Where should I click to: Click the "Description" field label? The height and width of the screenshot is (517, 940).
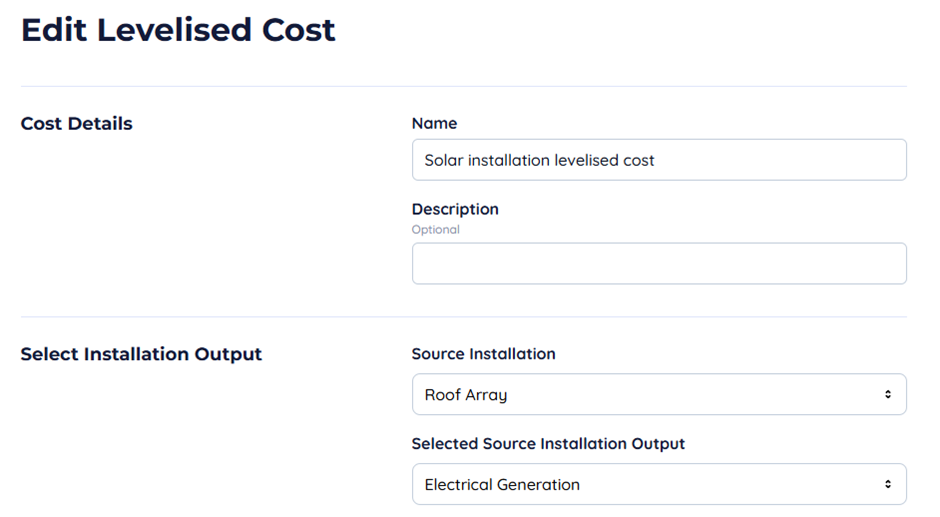(x=455, y=210)
